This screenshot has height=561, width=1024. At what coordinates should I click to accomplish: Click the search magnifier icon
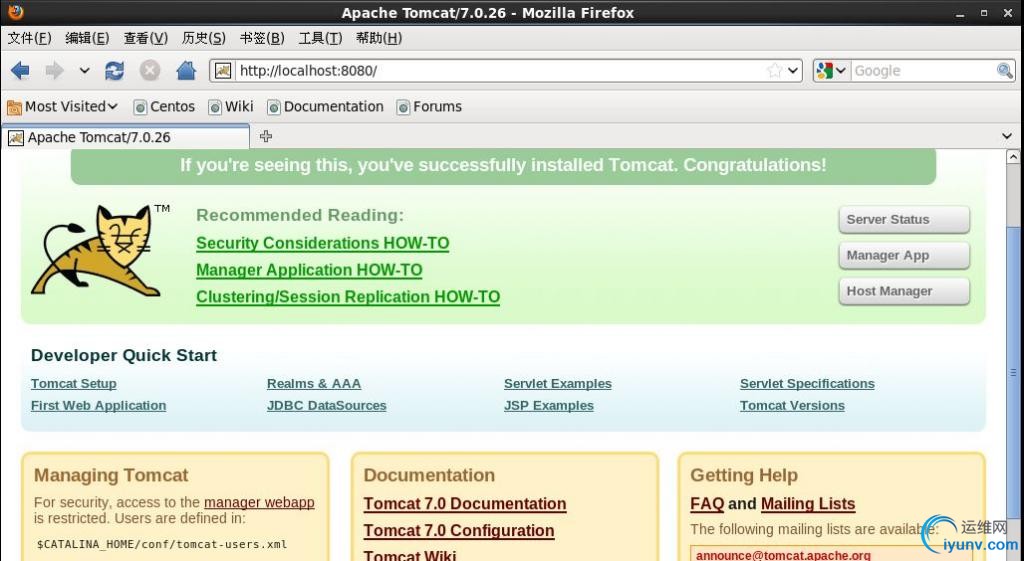pos(1004,71)
